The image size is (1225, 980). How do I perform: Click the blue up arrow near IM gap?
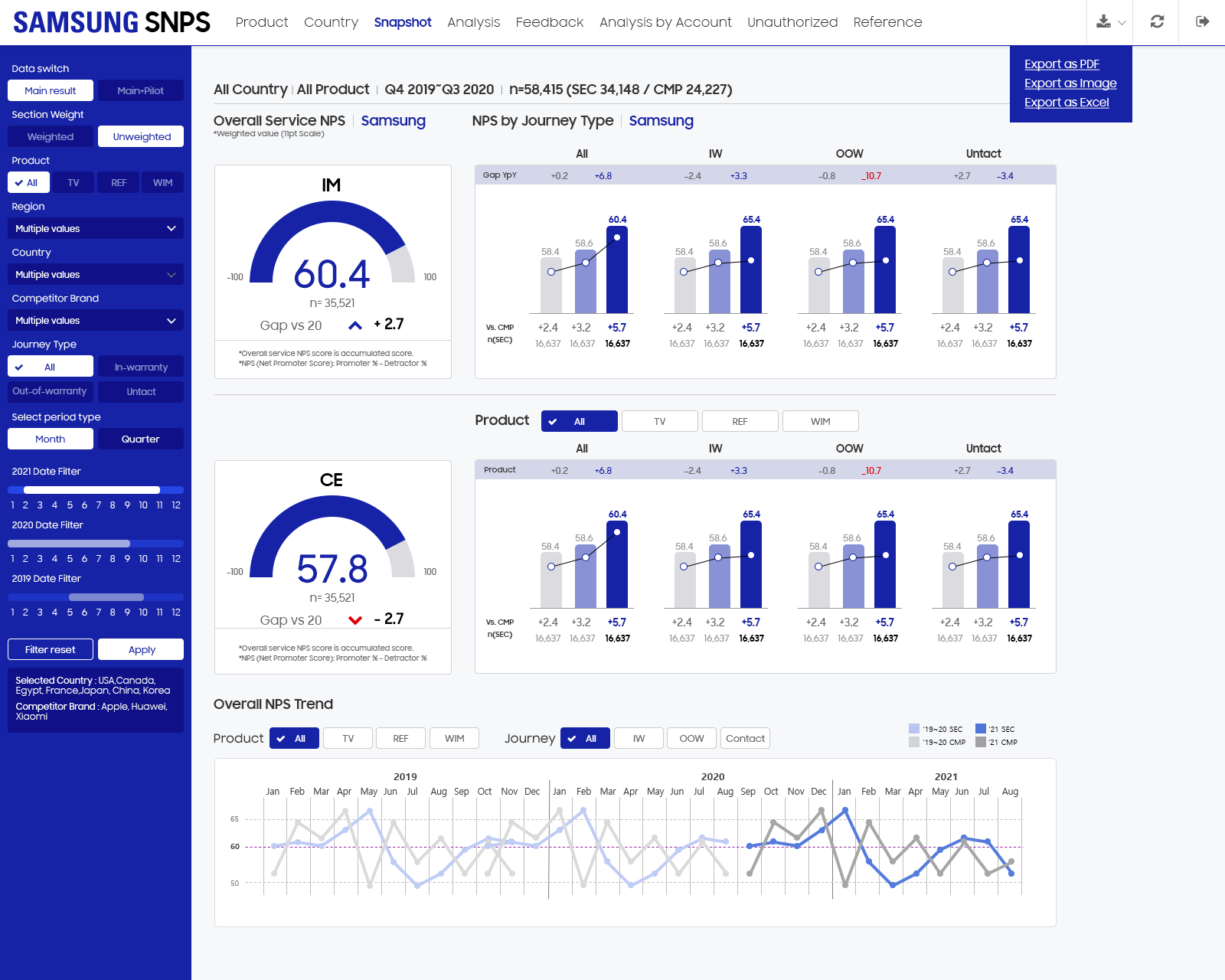pyautogui.click(x=355, y=325)
